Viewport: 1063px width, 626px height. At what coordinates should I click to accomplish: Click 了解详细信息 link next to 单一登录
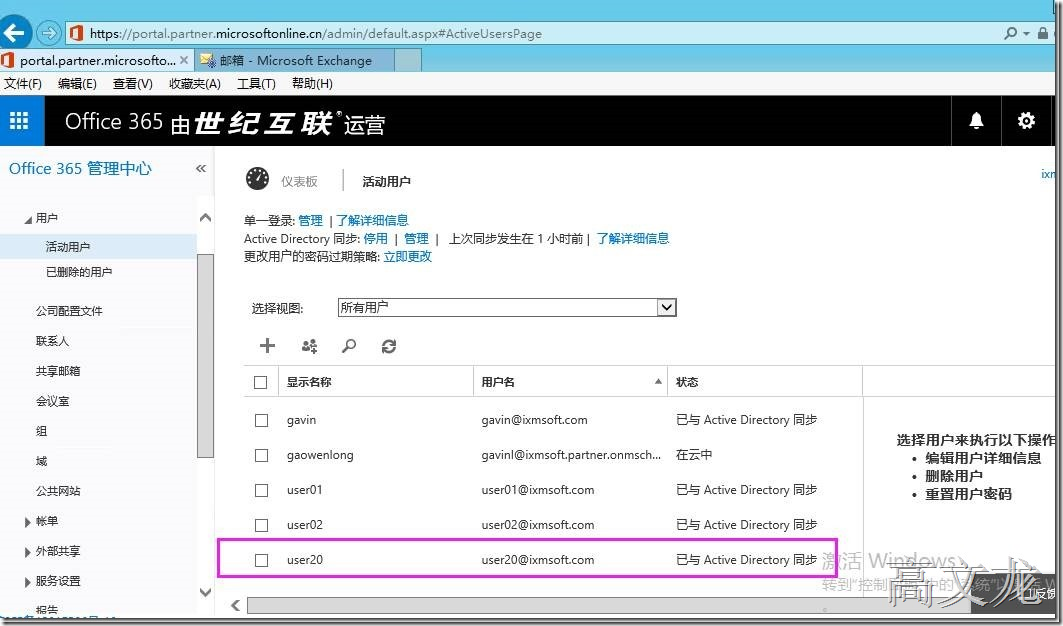coord(372,220)
